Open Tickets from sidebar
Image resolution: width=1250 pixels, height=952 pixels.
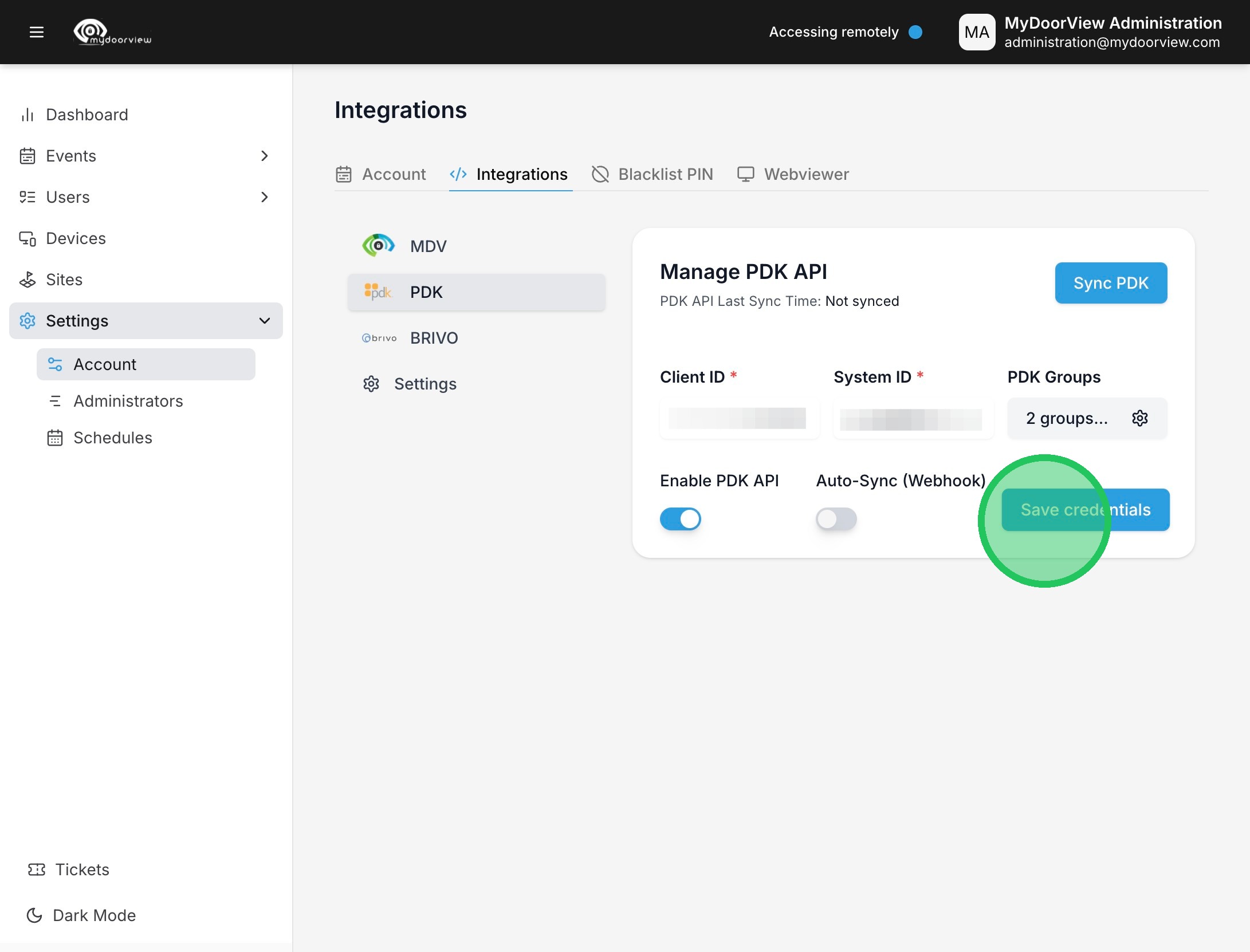(81, 870)
